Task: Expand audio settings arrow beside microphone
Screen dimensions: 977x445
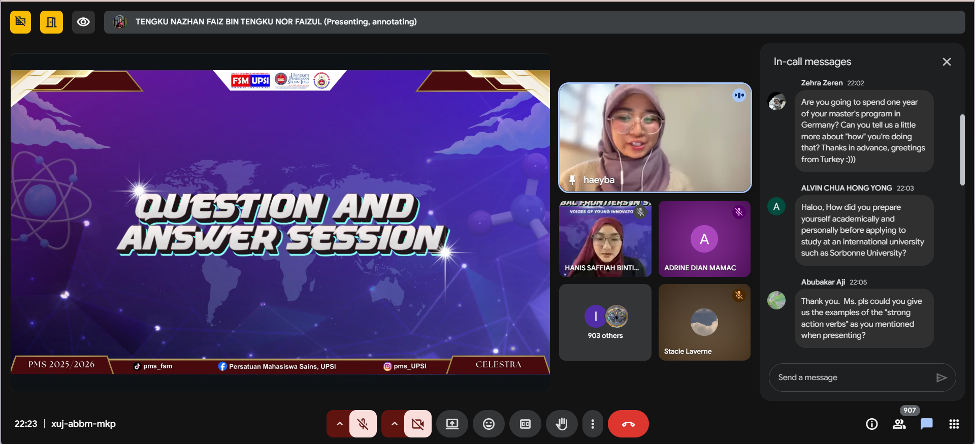Action: coord(339,424)
